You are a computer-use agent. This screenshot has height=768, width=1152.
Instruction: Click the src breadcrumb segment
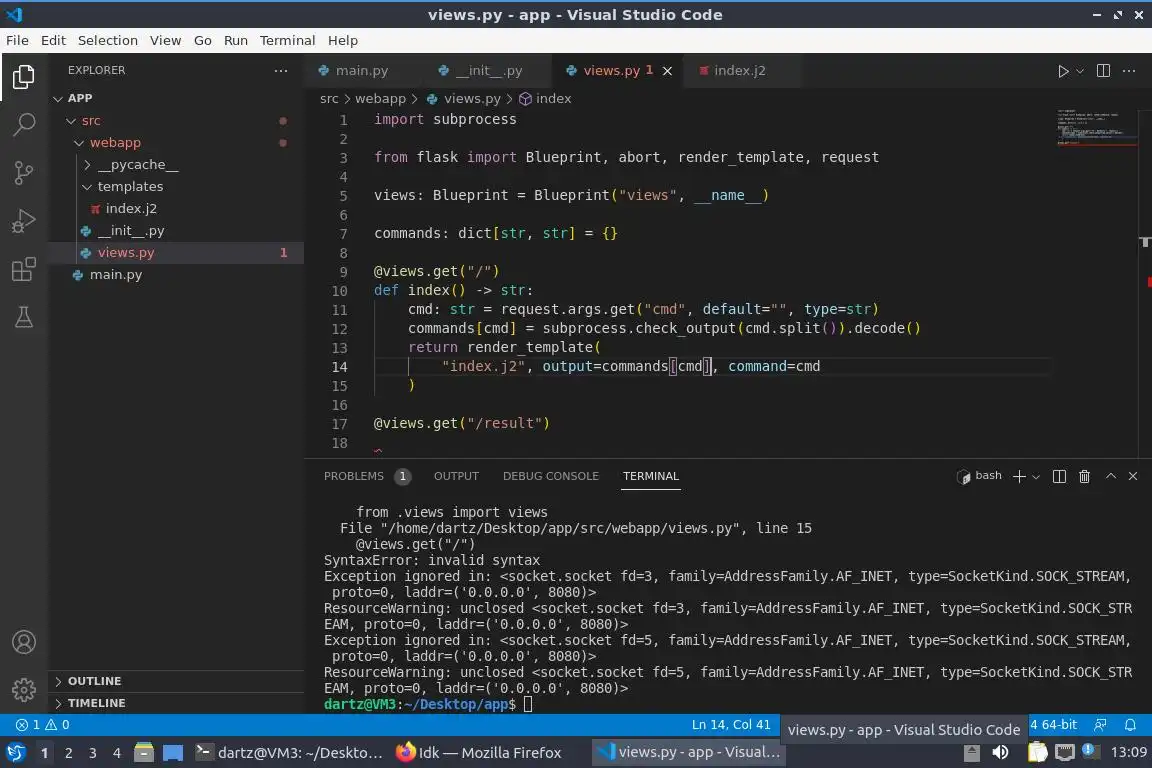tap(329, 98)
